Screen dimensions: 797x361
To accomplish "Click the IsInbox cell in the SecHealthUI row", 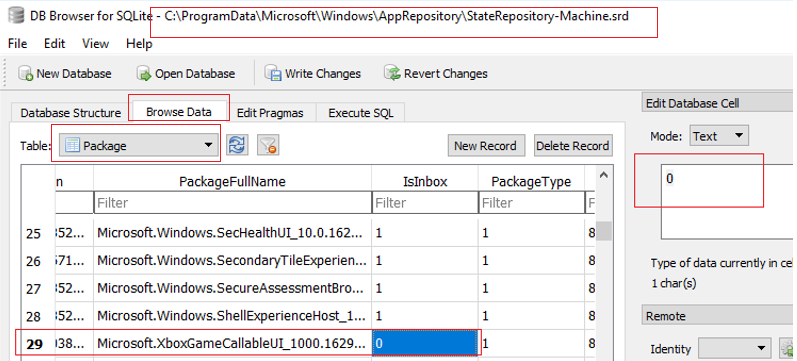I will coord(425,233).
